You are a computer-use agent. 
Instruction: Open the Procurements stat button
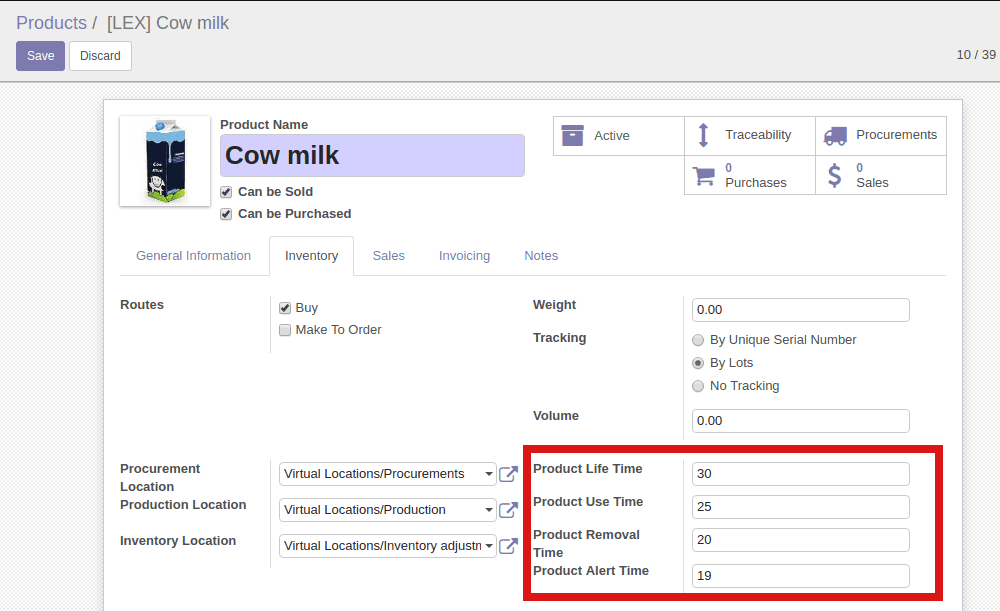coord(881,135)
